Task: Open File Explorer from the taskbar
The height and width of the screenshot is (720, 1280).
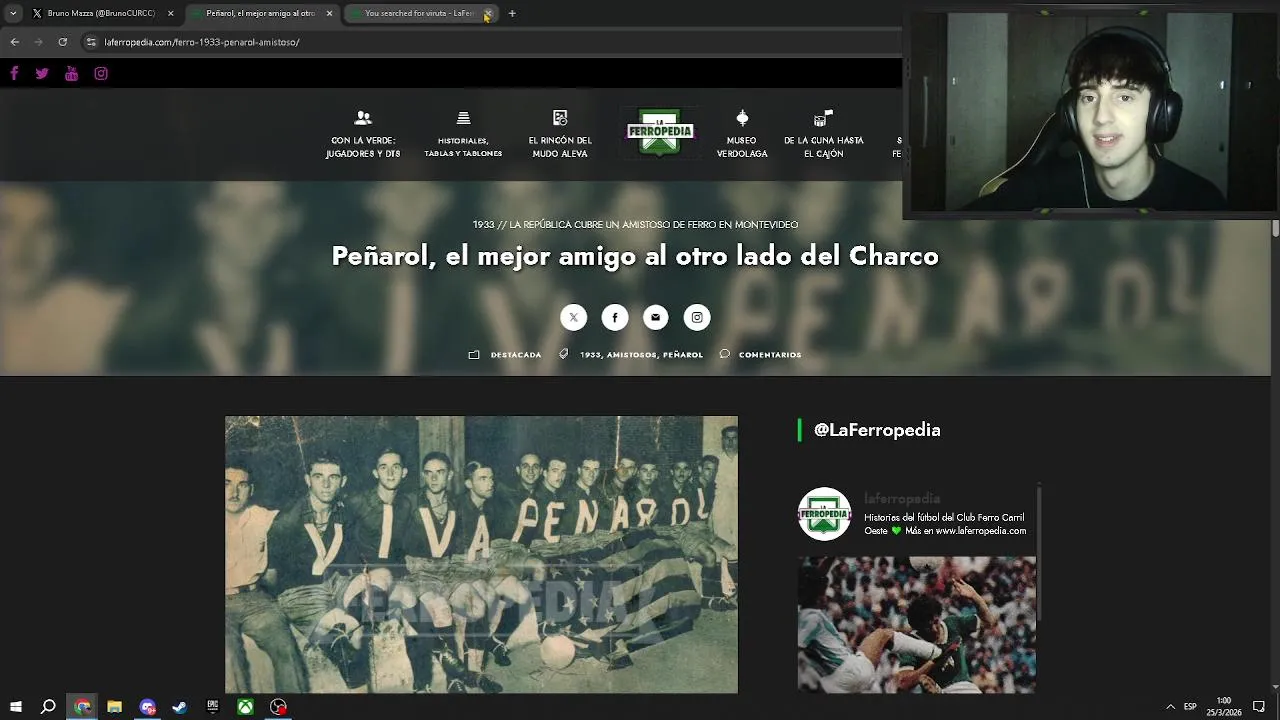Action: pos(114,707)
